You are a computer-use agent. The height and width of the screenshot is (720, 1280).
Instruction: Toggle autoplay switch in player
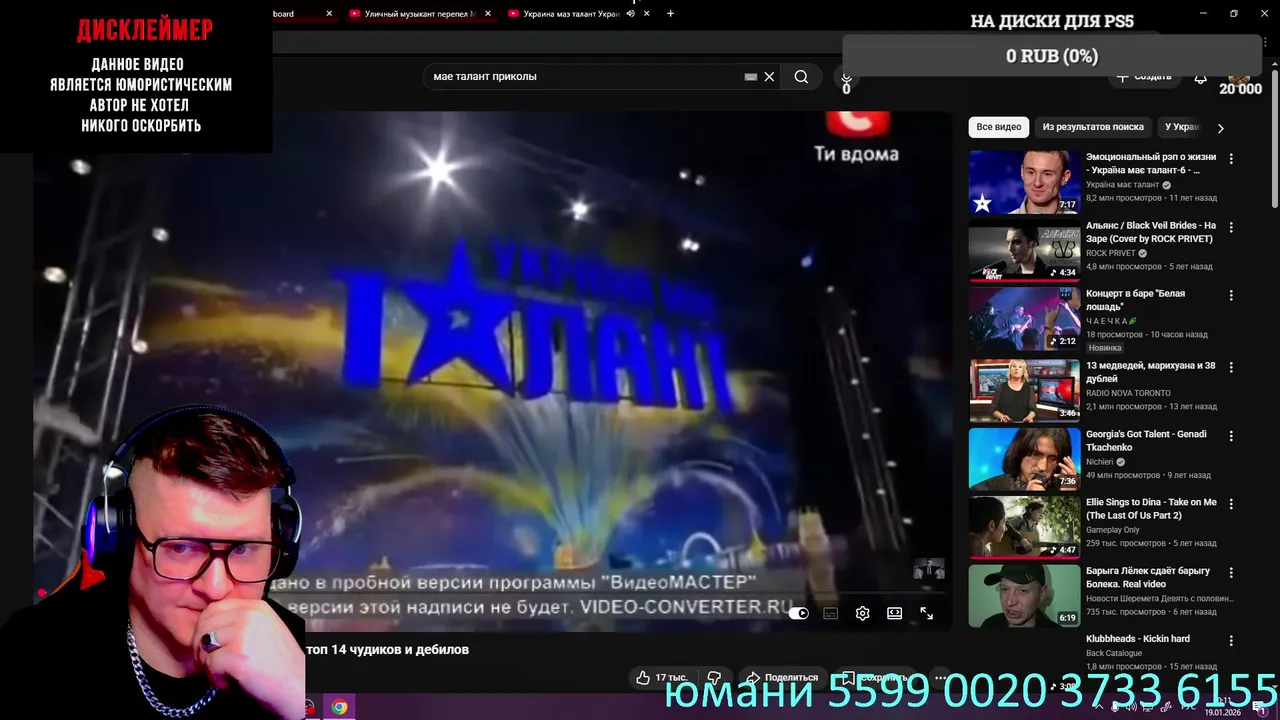tap(798, 613)
